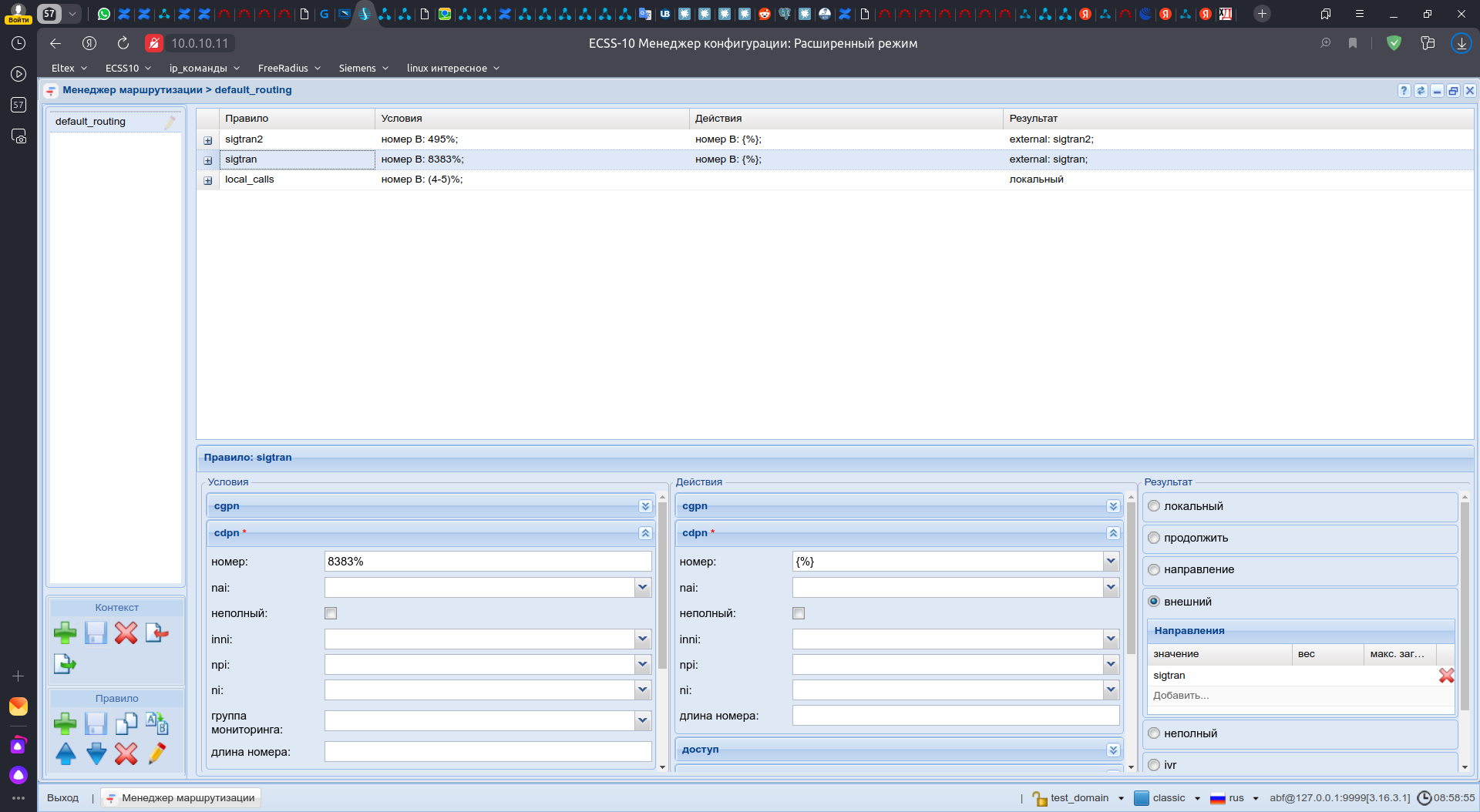This screenshot has height=812, width=1480.
Task: Move rule down with blue down arrow
Action: (x=96, y=753)
